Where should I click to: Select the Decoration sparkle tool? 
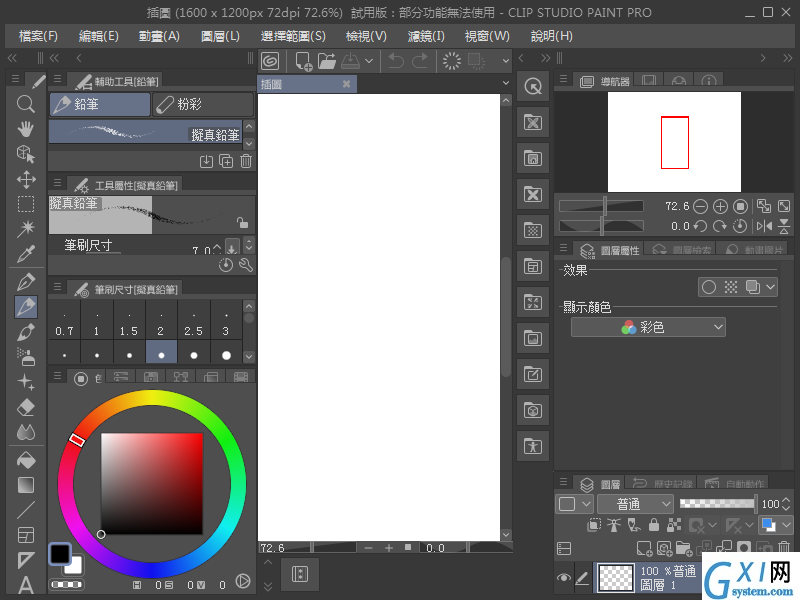[26, 382]
